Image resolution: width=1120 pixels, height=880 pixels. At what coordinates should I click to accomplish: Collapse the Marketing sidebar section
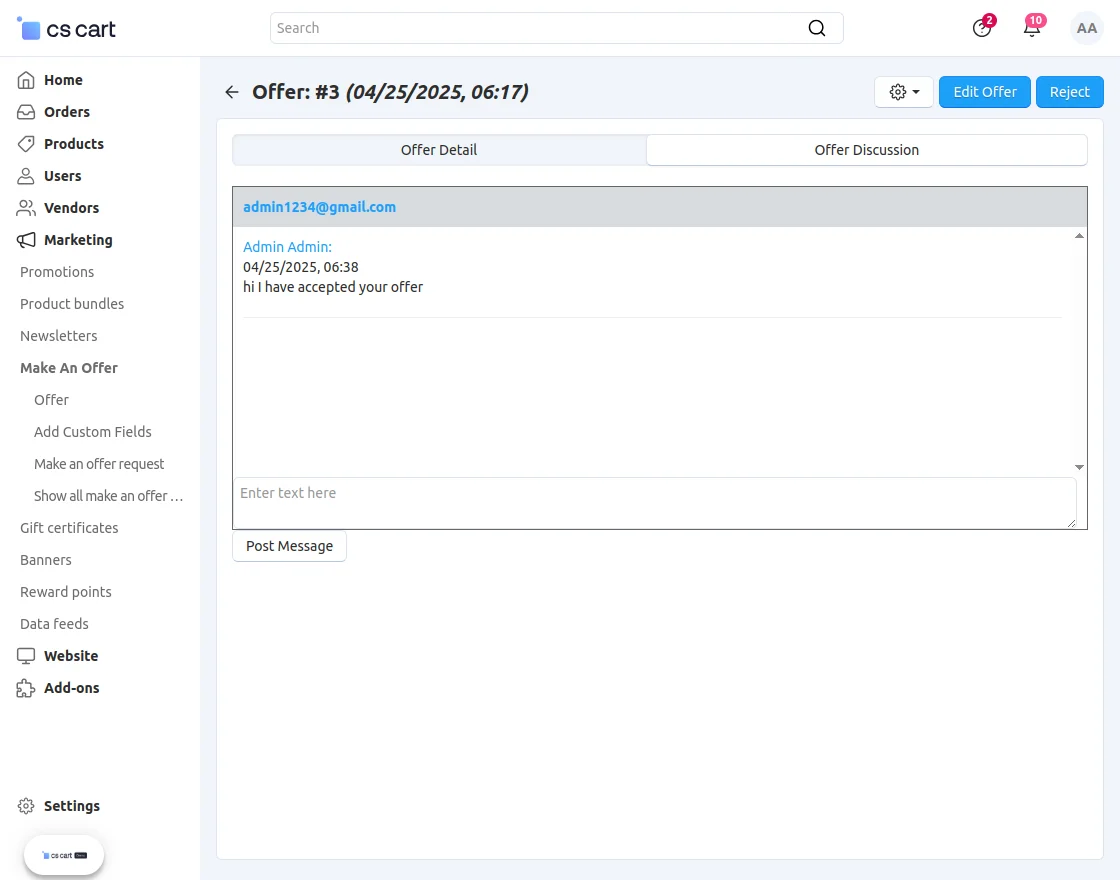tap(78, 240)
